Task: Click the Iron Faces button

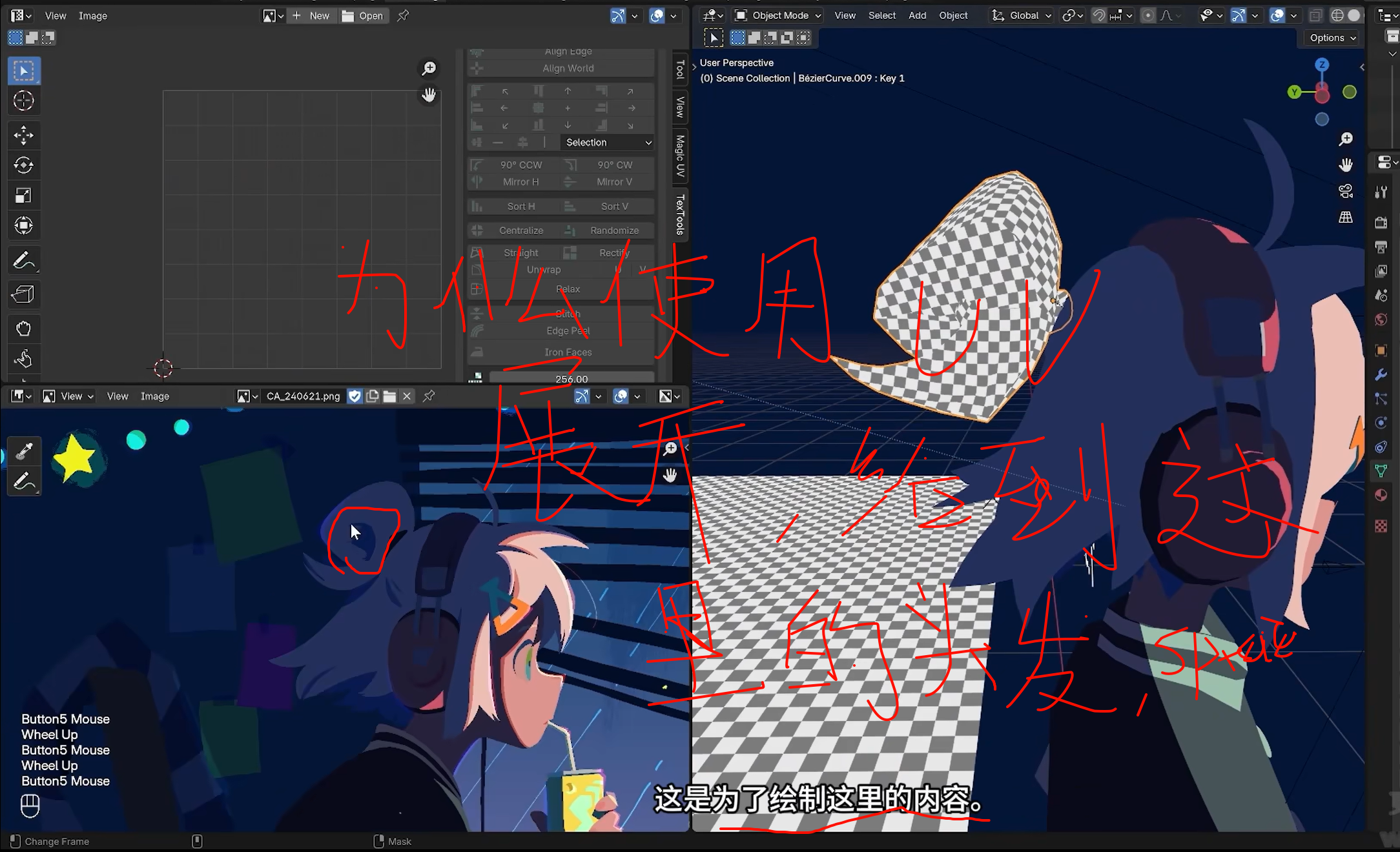Action: point(561,352)
